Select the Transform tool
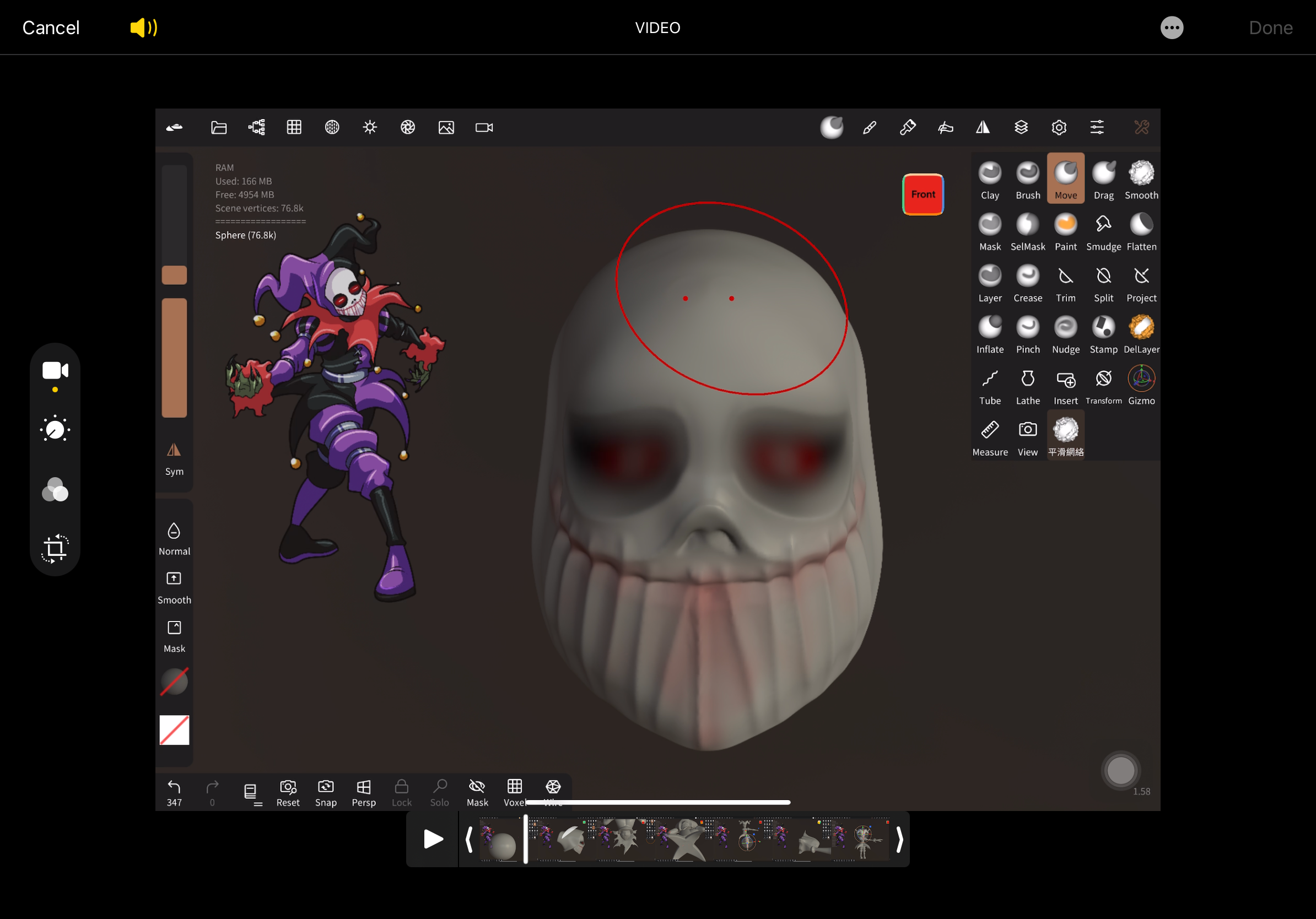 1103,386
